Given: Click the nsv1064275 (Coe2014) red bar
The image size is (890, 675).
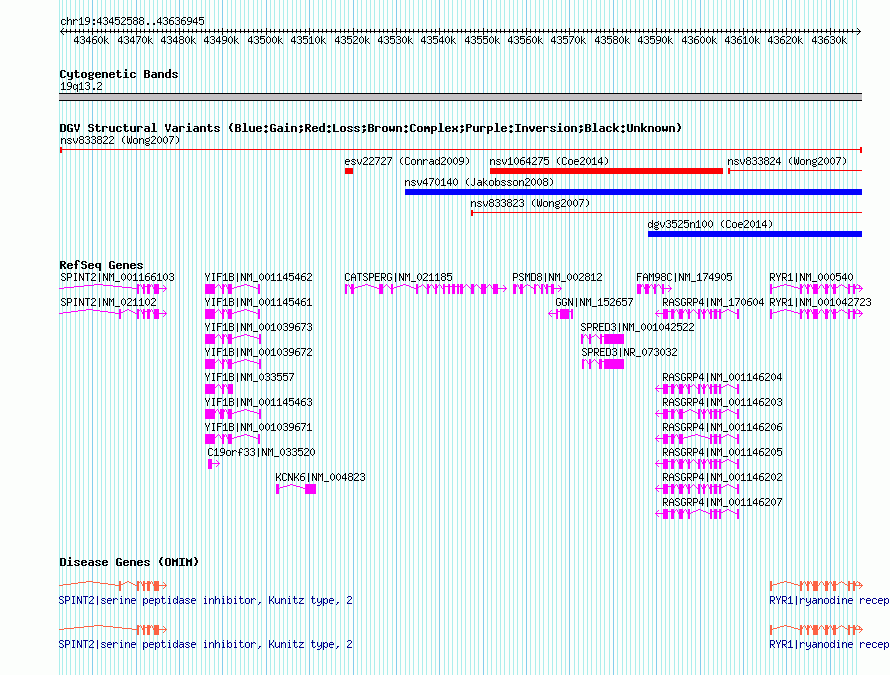Looking at the screenshot, I should tap(606, 171).
